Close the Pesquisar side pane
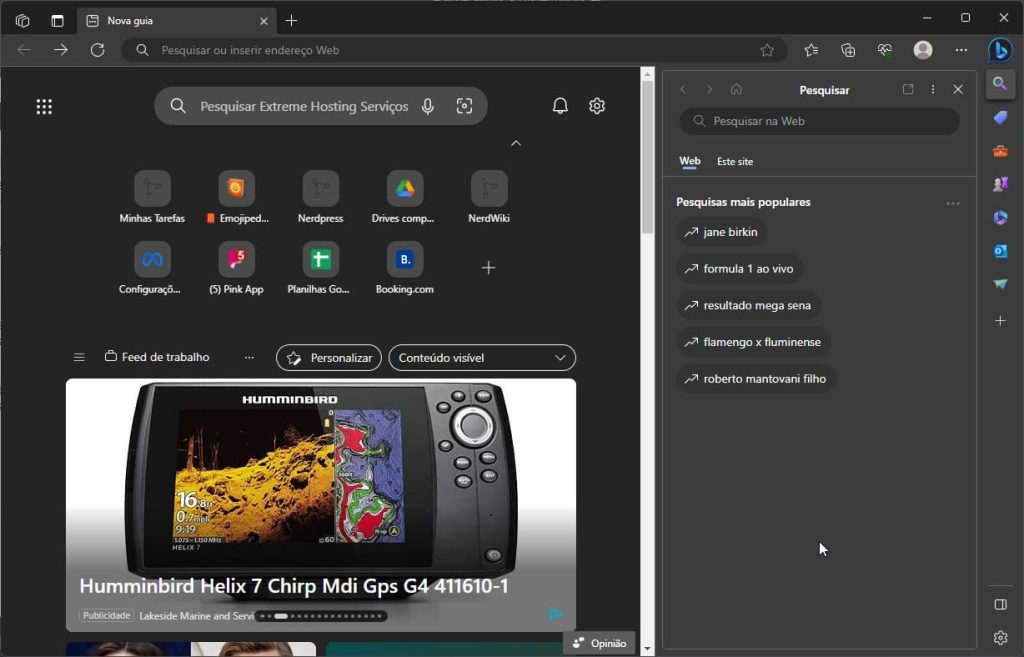The width and height of the screenshot is (1024, 657). pos(958,89)
